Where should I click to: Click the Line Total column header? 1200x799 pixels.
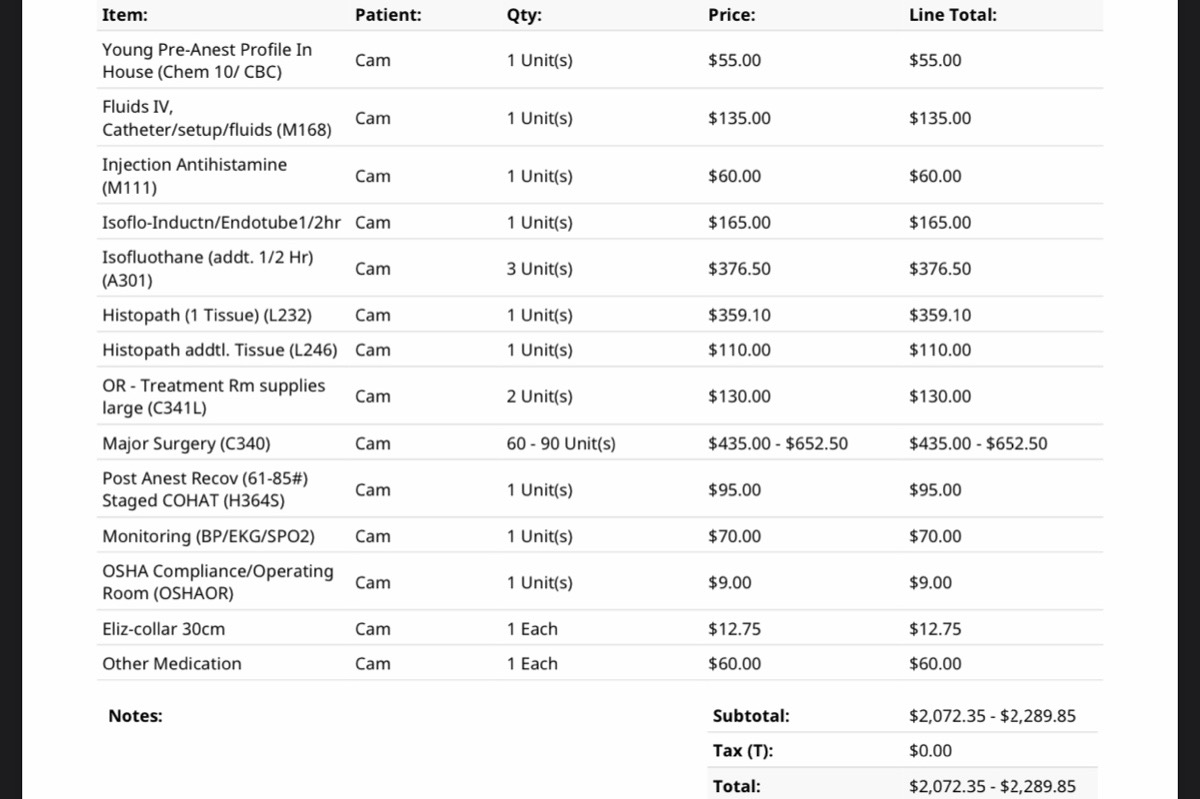tap(952, 15)
